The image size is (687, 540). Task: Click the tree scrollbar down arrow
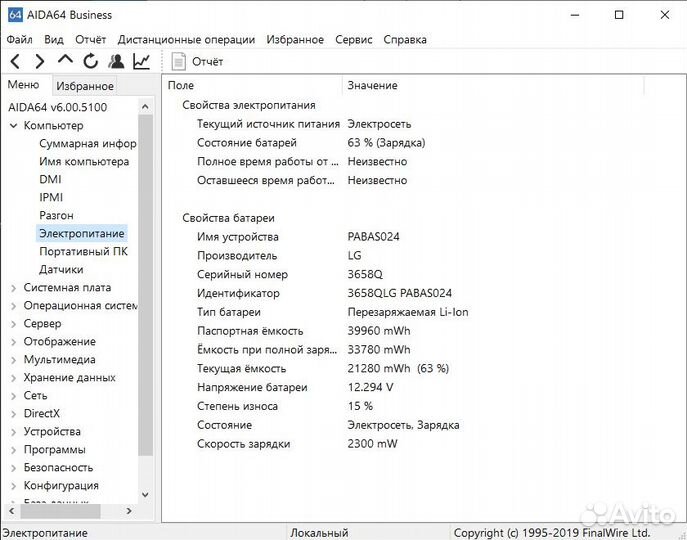145,494
